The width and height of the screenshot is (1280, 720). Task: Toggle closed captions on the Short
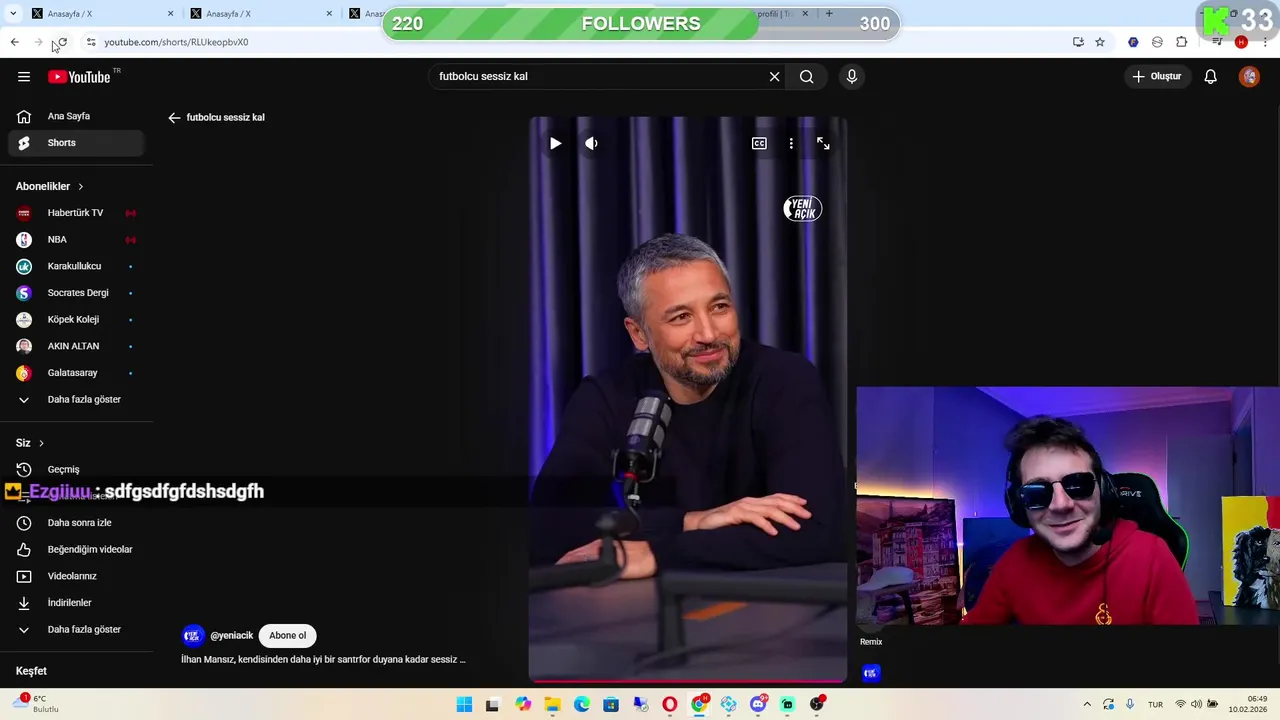759,143
